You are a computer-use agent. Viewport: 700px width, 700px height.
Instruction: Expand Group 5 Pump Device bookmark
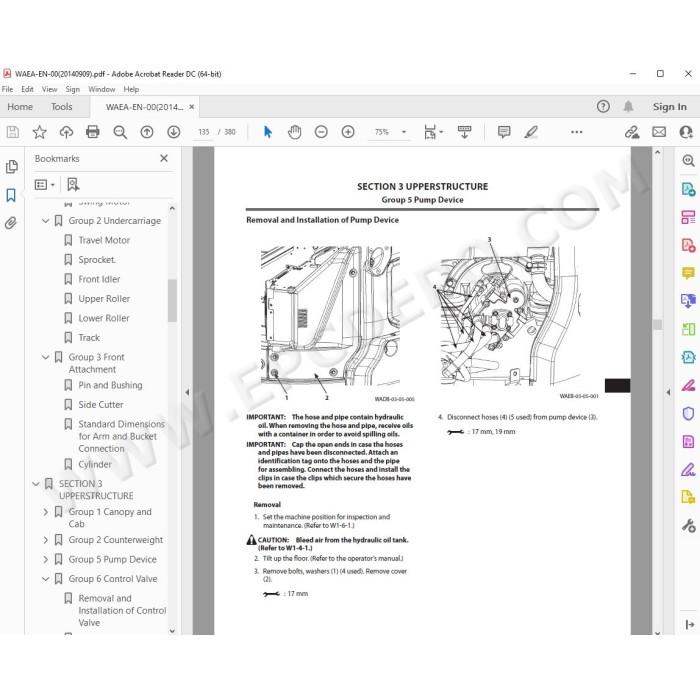coord(46,559)
